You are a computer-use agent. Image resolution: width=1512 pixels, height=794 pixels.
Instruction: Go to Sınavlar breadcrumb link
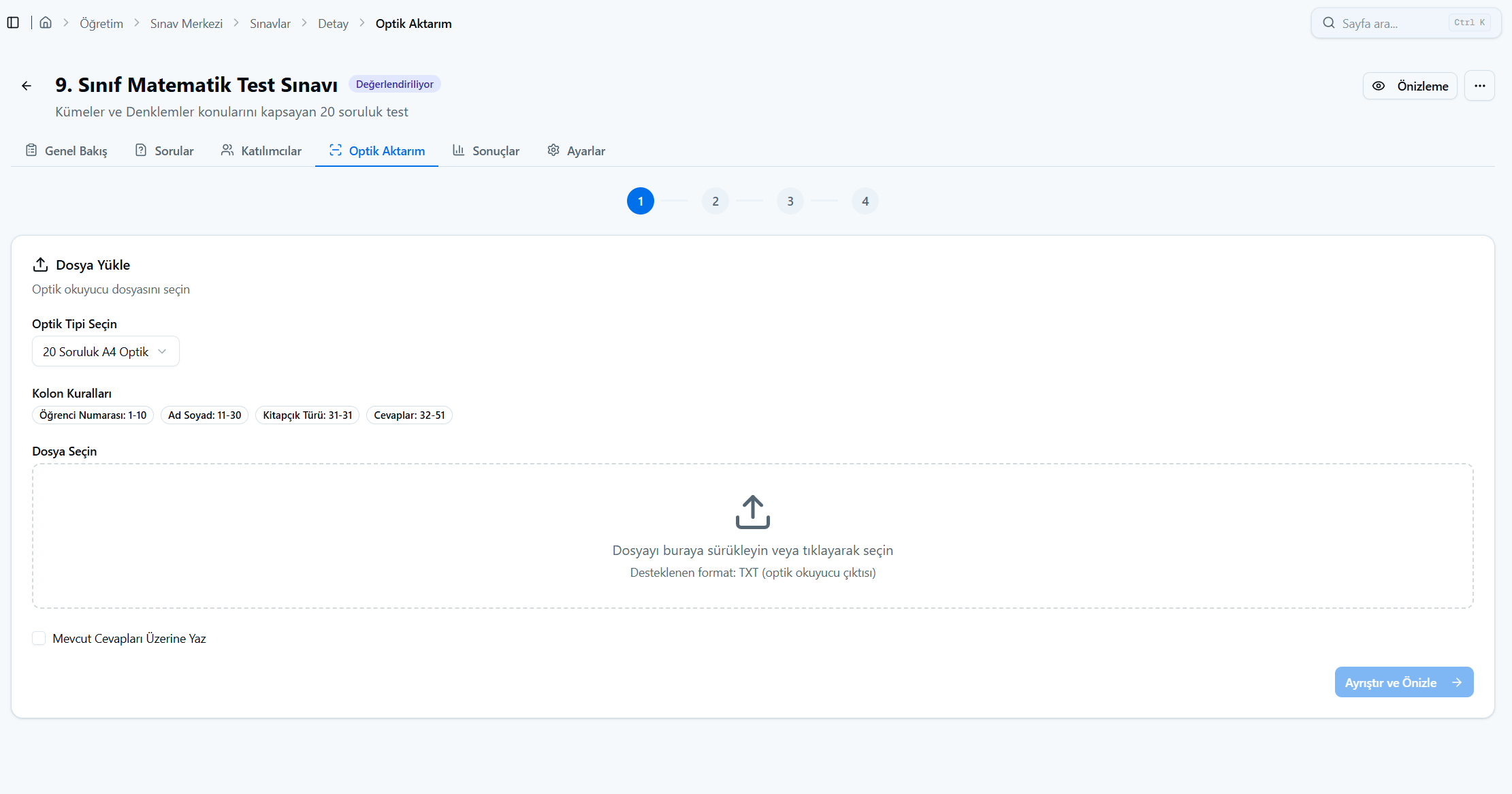(x=270, y=24)
